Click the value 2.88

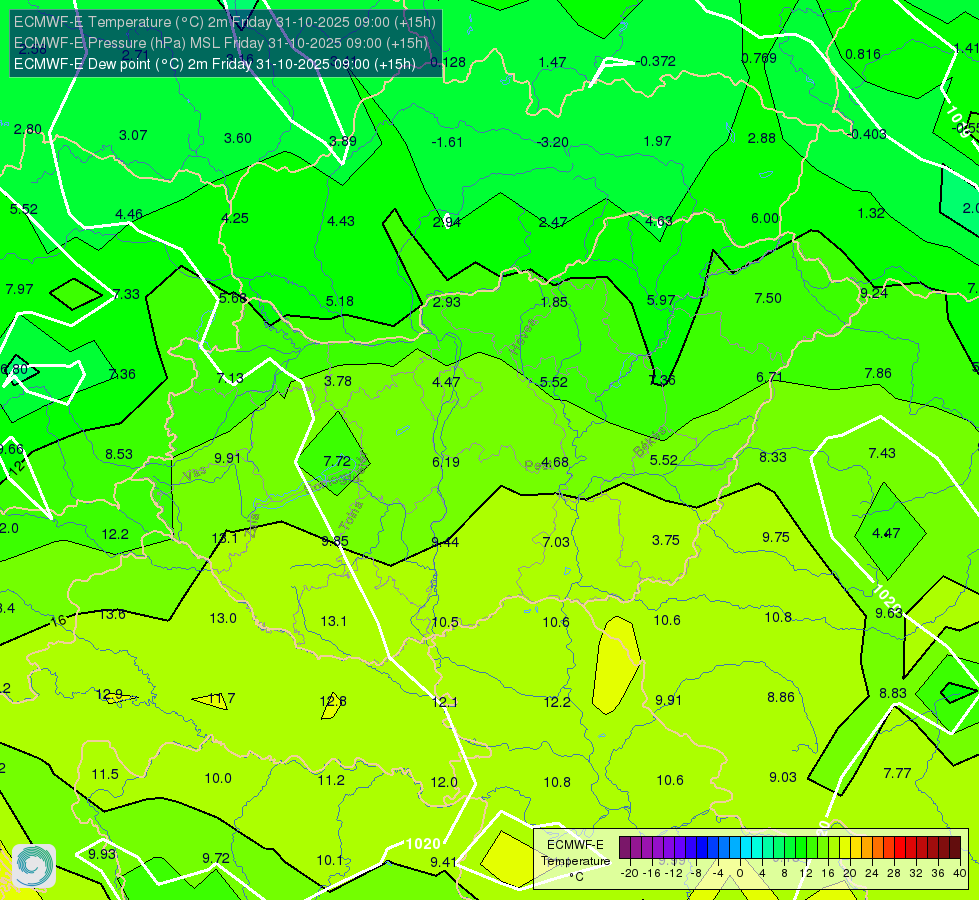click(762, 139)
